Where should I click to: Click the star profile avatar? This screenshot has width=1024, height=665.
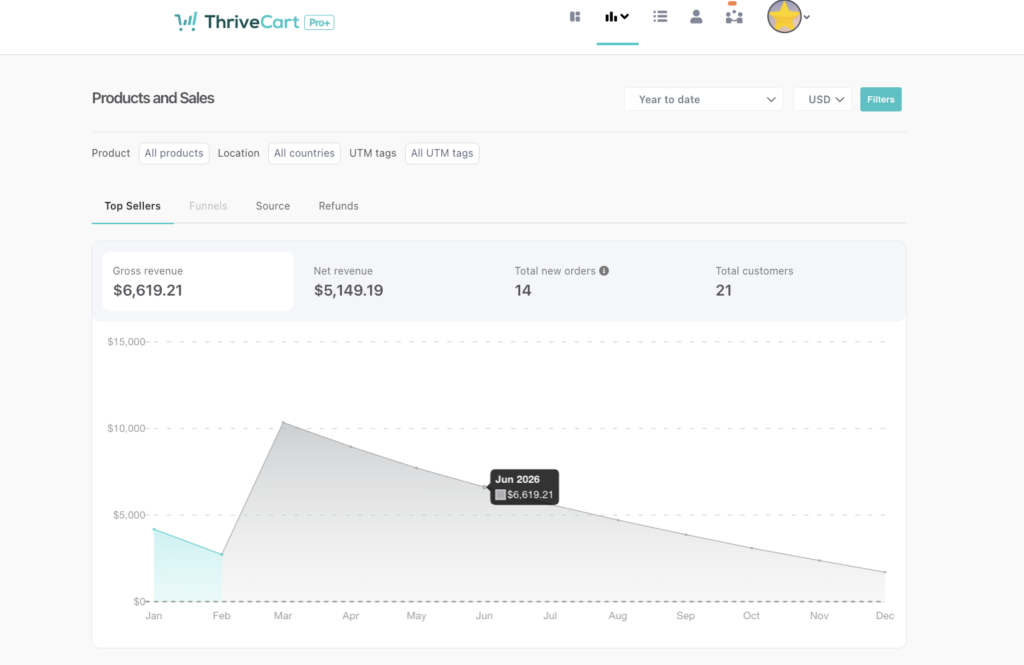(784, 17)
